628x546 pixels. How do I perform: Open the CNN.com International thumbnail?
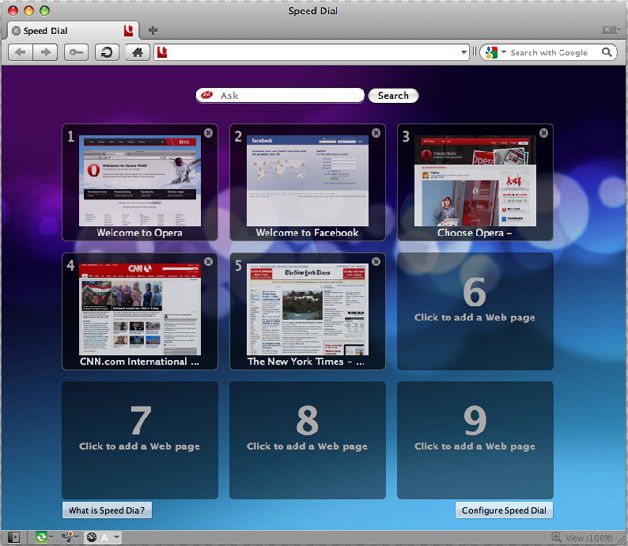tap(140, 310)
